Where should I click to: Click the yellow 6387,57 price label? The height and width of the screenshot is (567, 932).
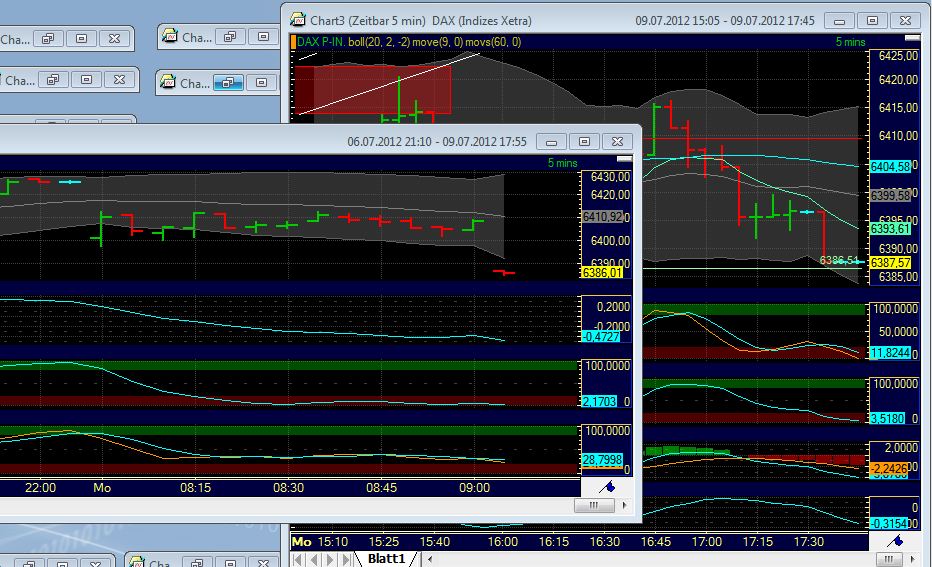[x=890, y=263]
